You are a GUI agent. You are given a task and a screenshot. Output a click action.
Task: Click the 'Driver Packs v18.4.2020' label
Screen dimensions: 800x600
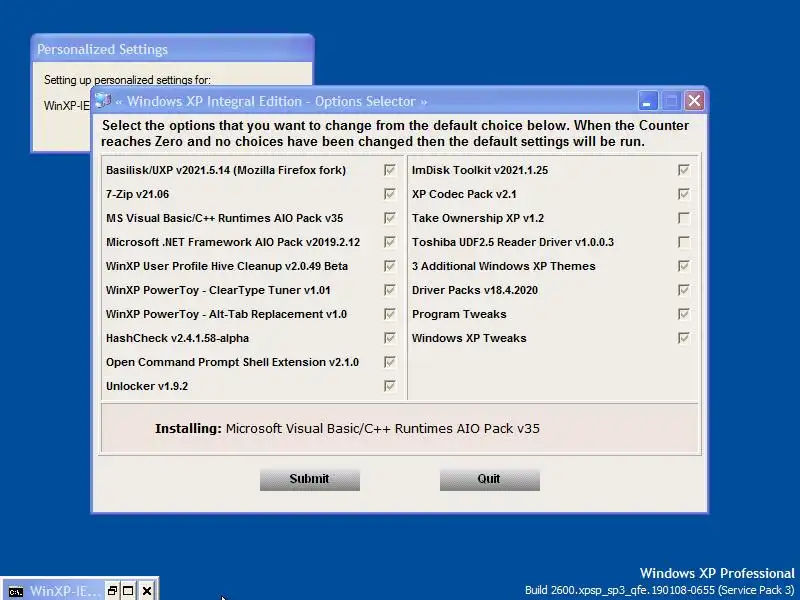475,290
